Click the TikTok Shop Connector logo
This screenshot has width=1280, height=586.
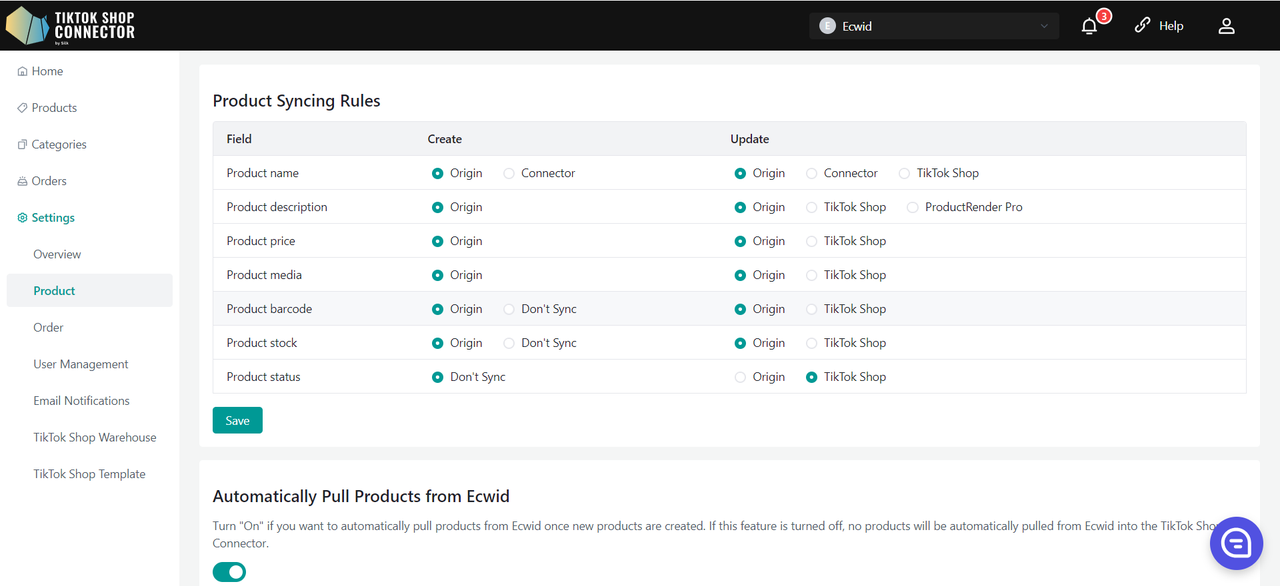(70, 25)
